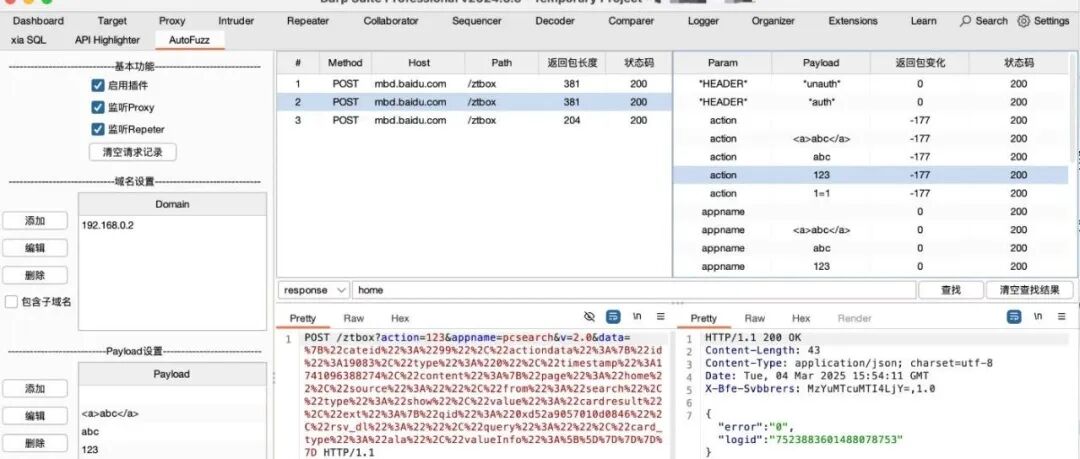Select the action row with <a>abc</a> payload

pos(871,139)
